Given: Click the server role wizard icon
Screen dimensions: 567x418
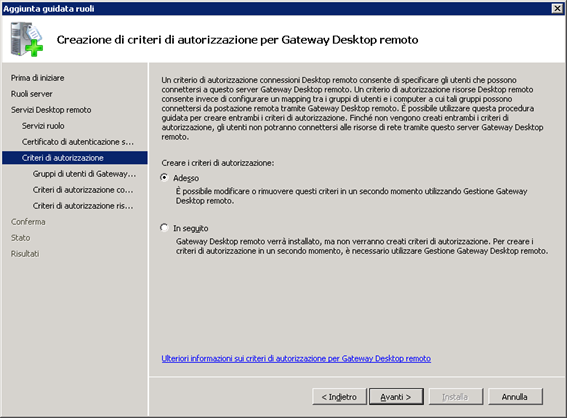Looking at the screenshot, I should 27,39.
